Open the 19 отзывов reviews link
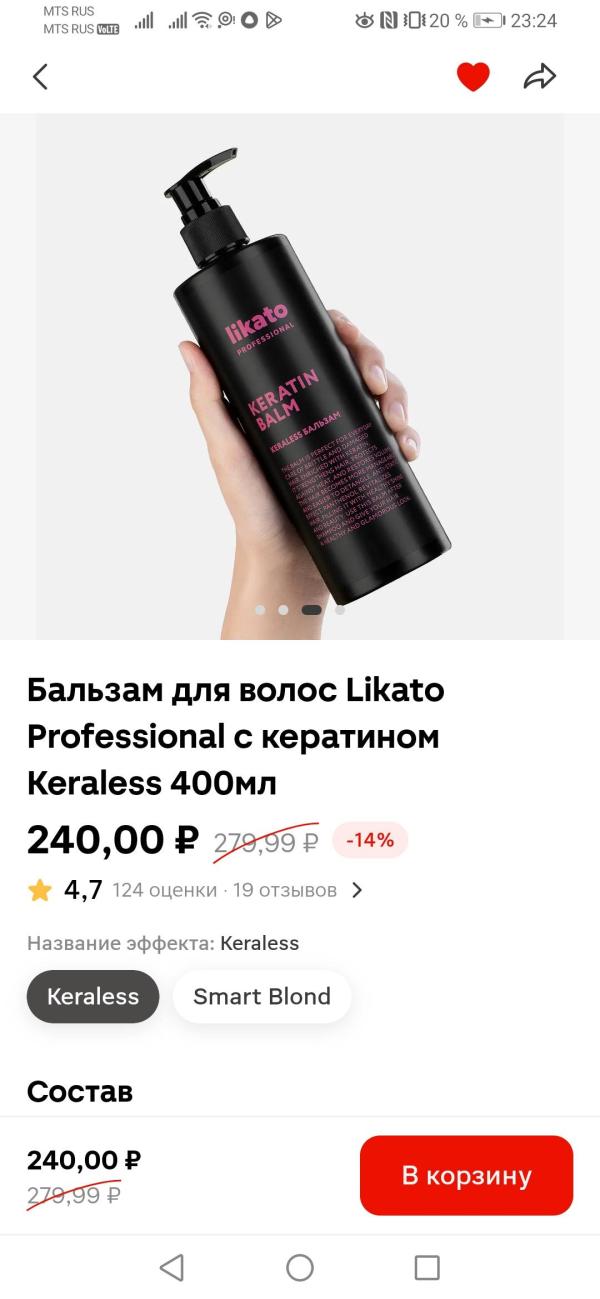This screenshot has width=600, height=1299. (285, 890)
